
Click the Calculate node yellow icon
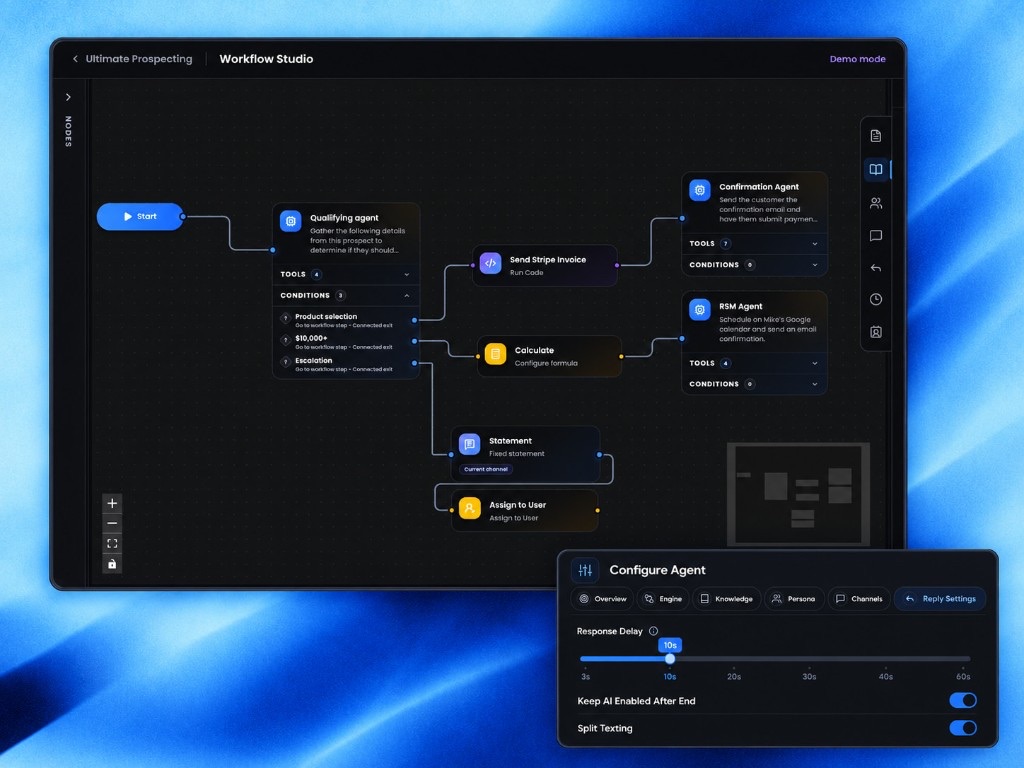tap(495, 353)
